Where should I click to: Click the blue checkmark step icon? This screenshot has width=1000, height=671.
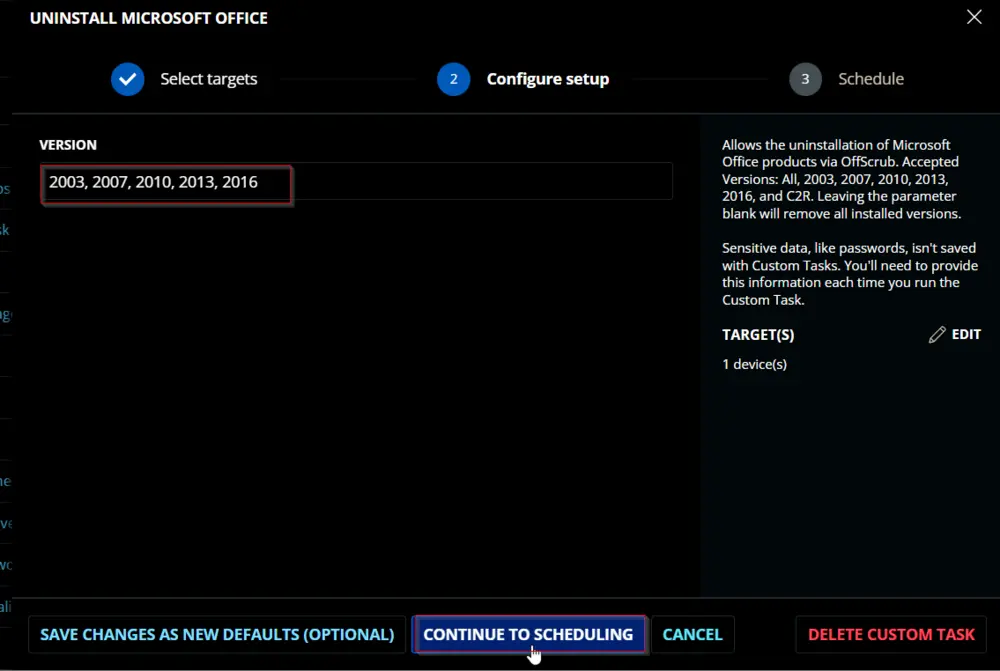(128, 79)
